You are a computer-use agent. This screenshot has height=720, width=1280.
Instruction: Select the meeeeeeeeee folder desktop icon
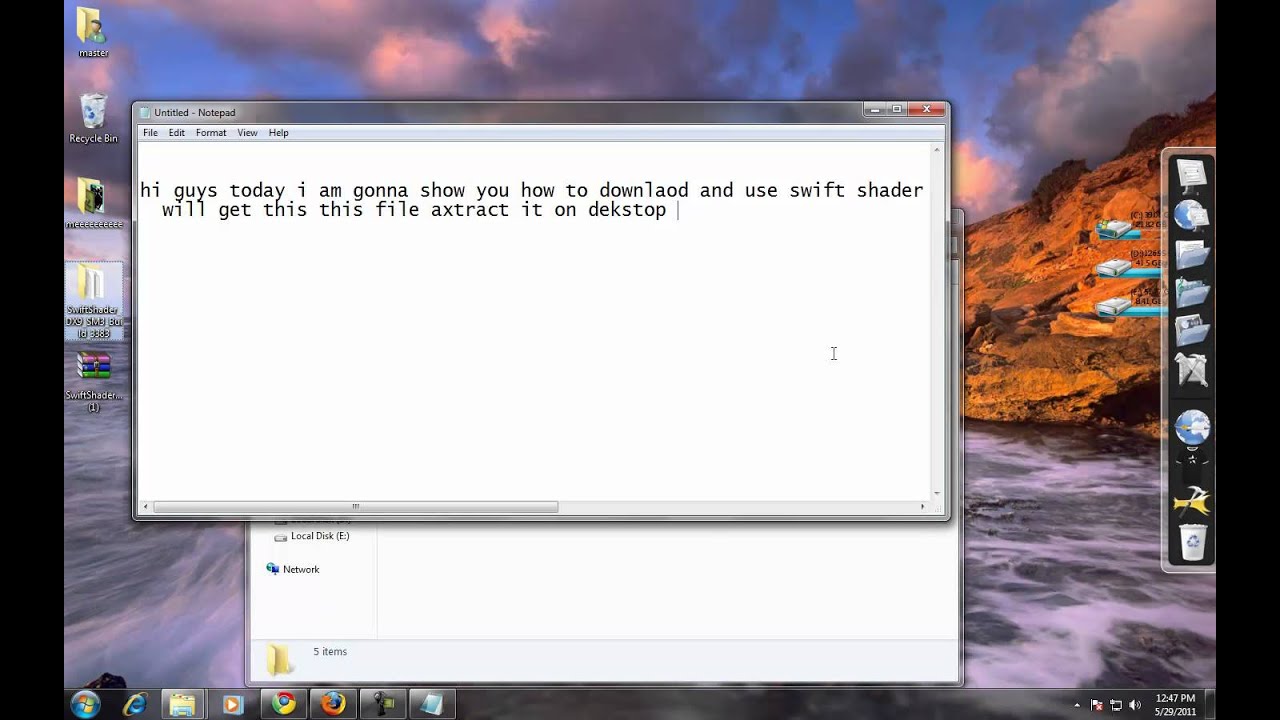click(x=93, y=203)
